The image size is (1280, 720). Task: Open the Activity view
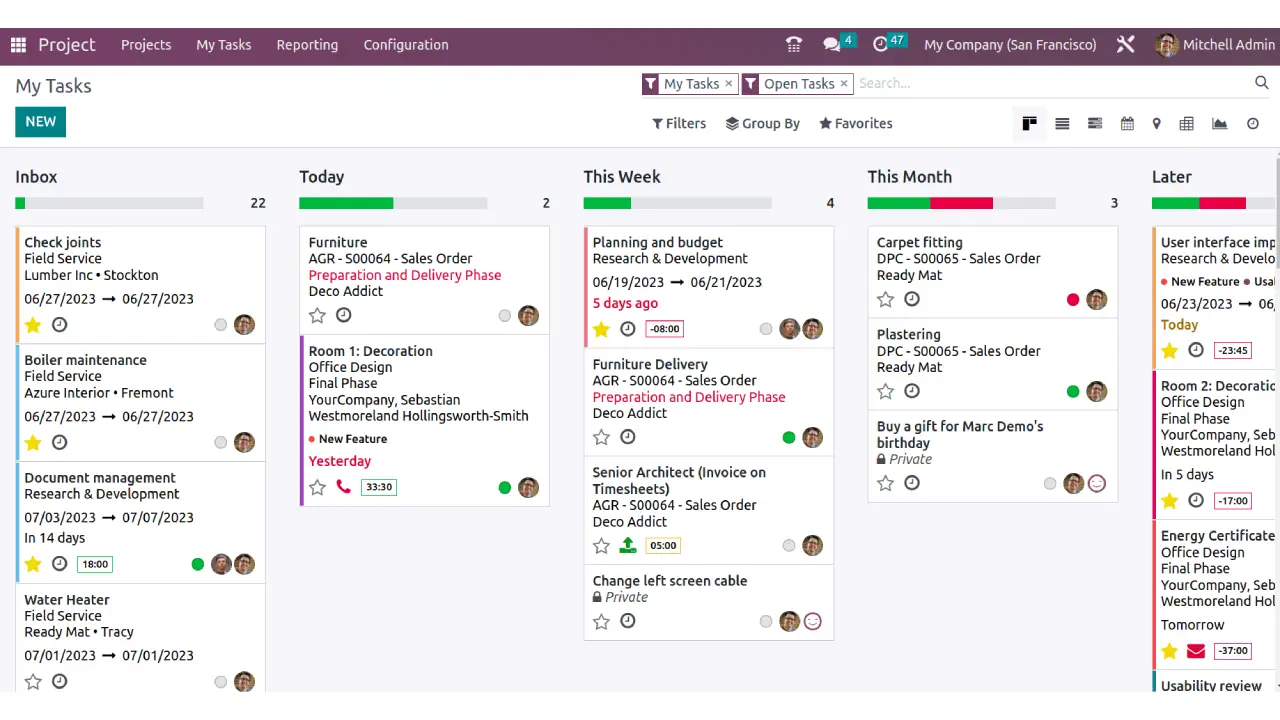[1252, 123]
